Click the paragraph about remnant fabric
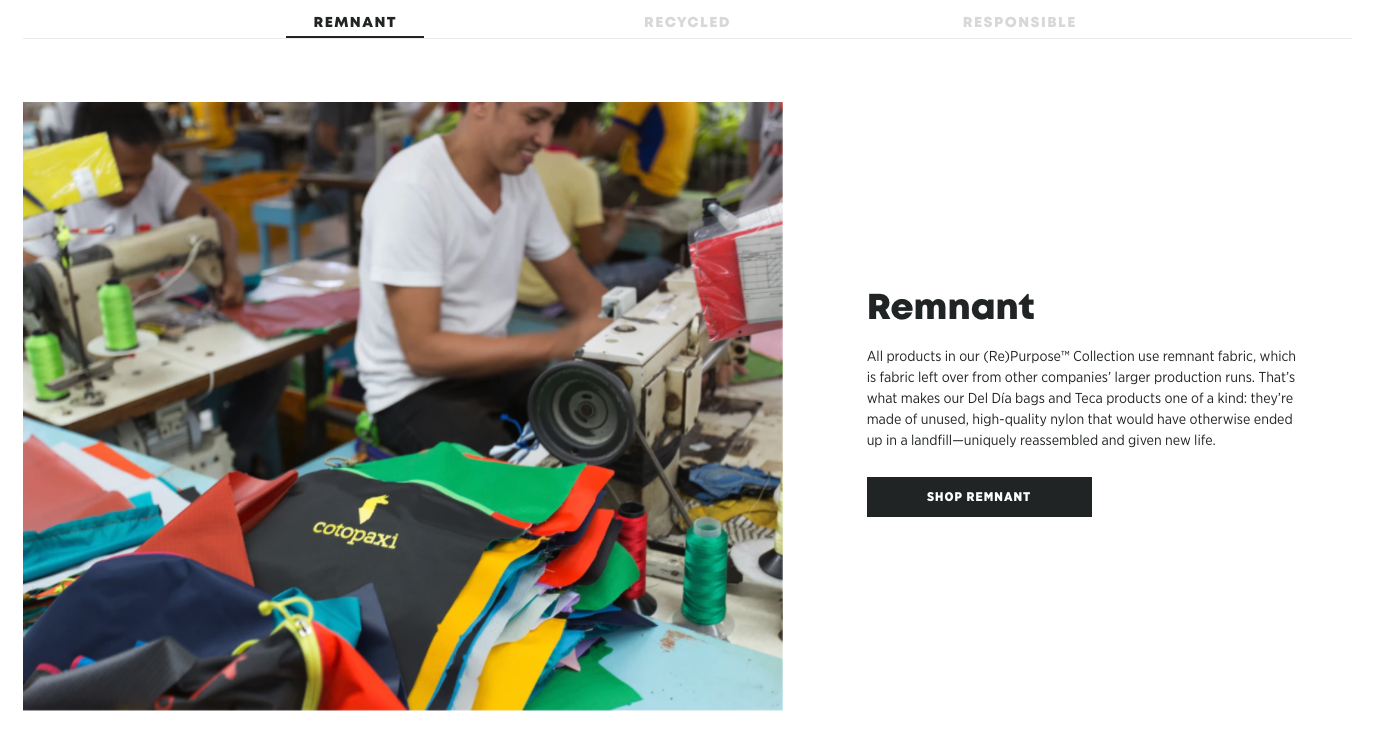Image resolution: width=1374 pixels, height=734 pixels. click(1081, 398)
